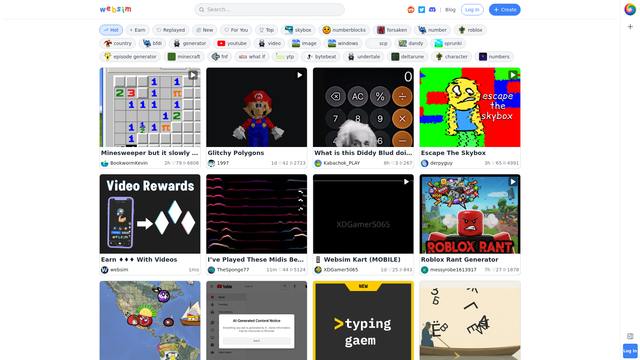
Task: Open the Minesweeper game thumbnail
Action: click(150, 107)
